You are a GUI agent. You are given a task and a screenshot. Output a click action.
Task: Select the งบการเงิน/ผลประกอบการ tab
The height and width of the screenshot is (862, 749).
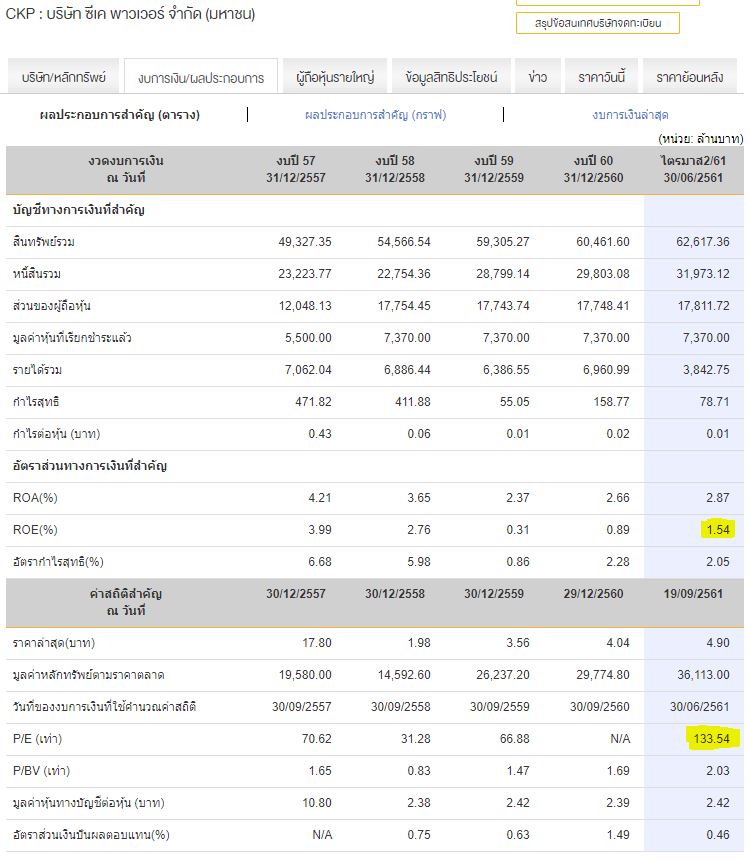201,77
